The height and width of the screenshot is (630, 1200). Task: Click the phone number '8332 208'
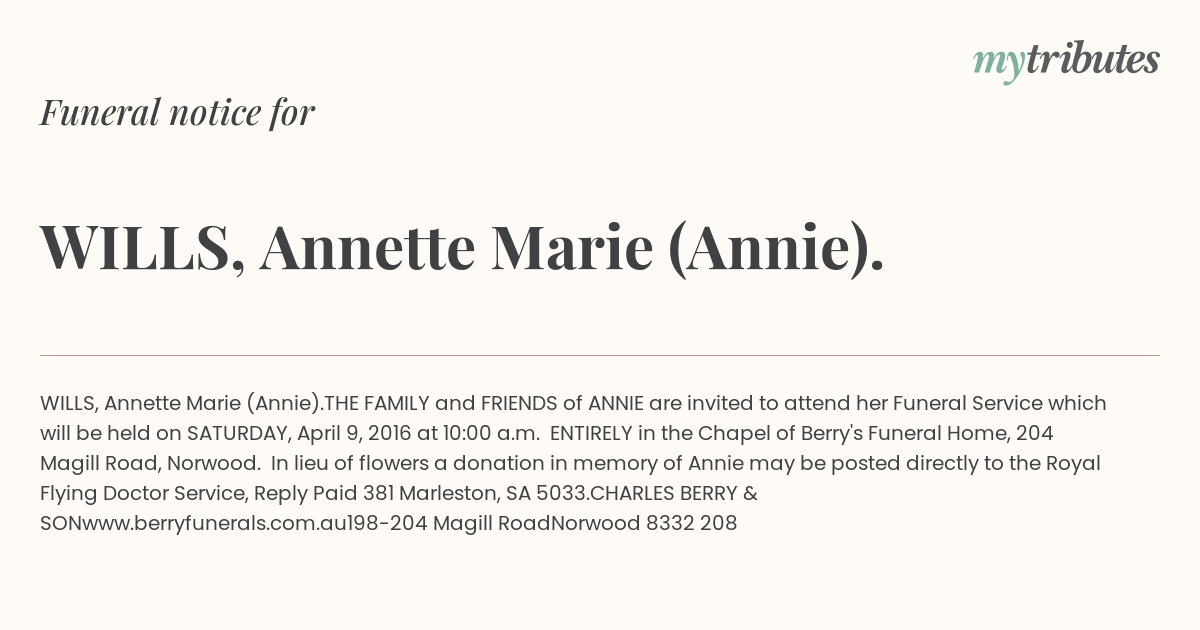(691, 523)
